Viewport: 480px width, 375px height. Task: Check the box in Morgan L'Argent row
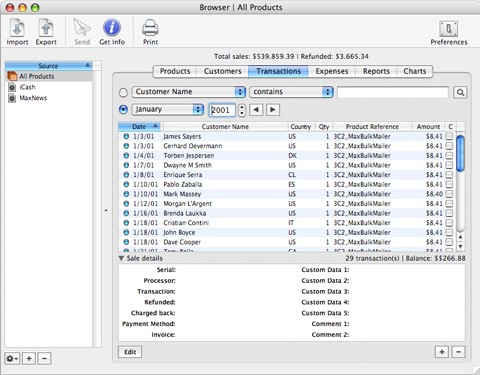449,204
